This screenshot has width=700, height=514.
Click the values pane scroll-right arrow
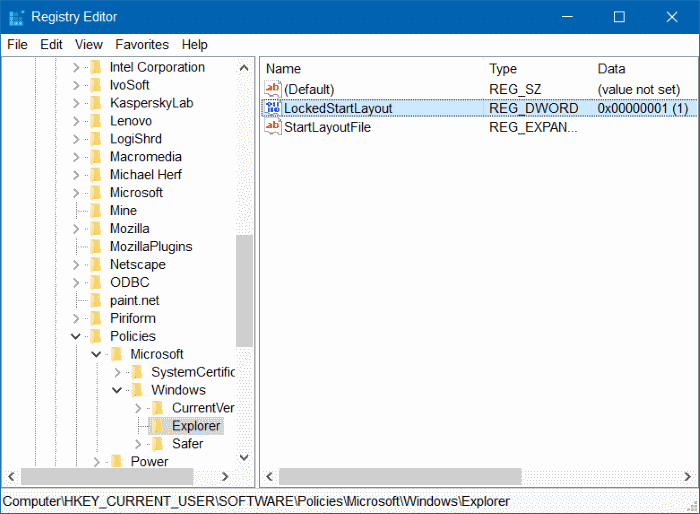click(x=688, y=476)
